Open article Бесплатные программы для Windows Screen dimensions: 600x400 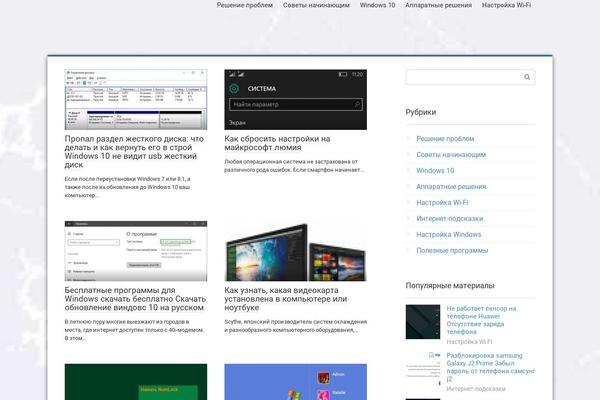135,299
